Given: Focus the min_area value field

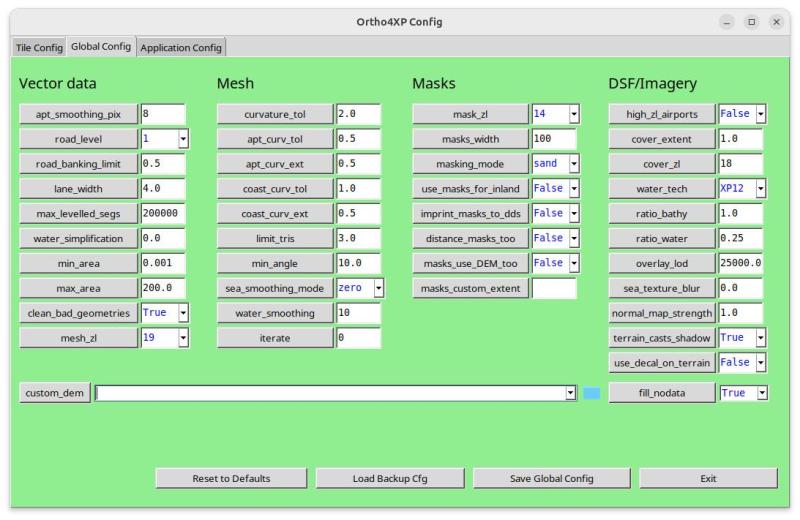Looking at the screenshot, I should (163, 263).
